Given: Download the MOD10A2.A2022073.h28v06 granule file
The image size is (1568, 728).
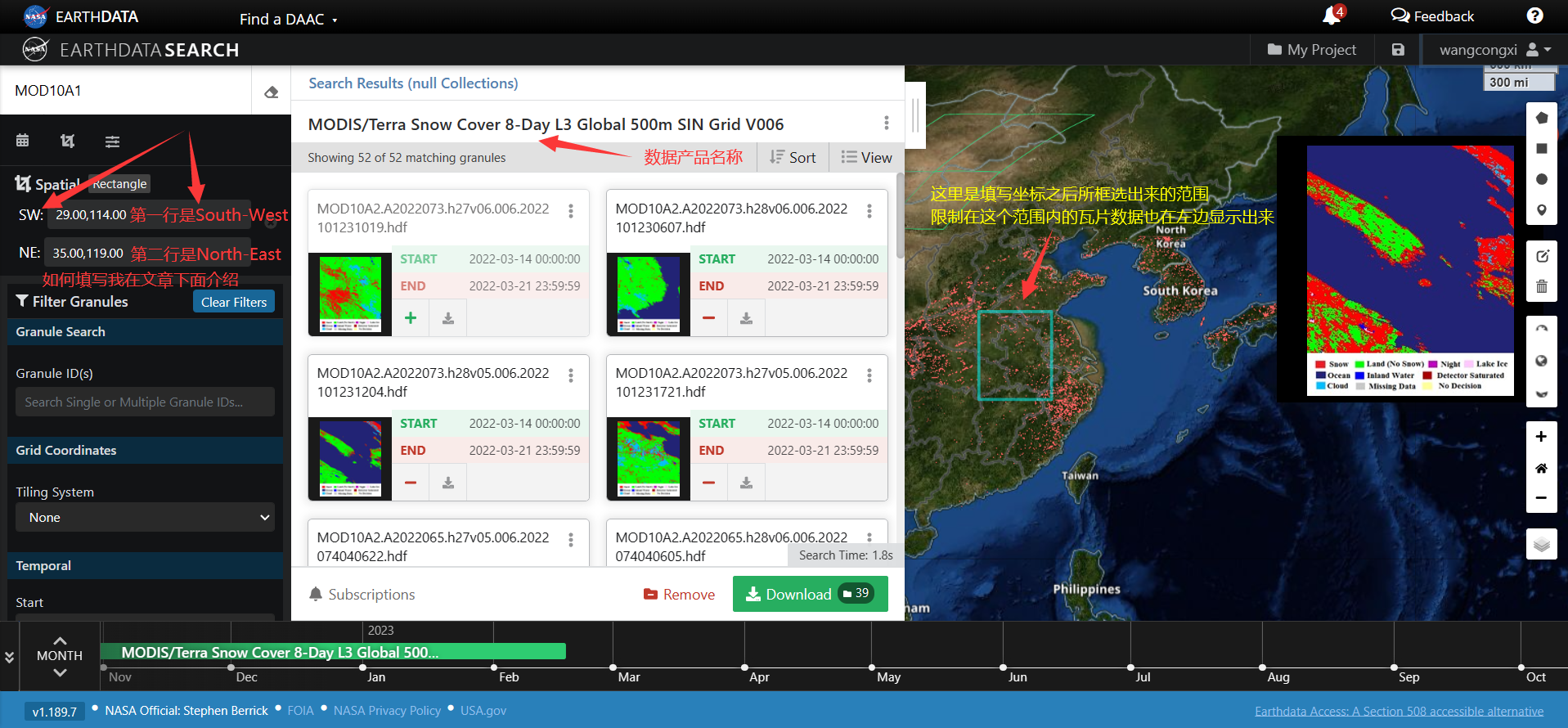Looking at the screenshot, I should tap(747, 318).
